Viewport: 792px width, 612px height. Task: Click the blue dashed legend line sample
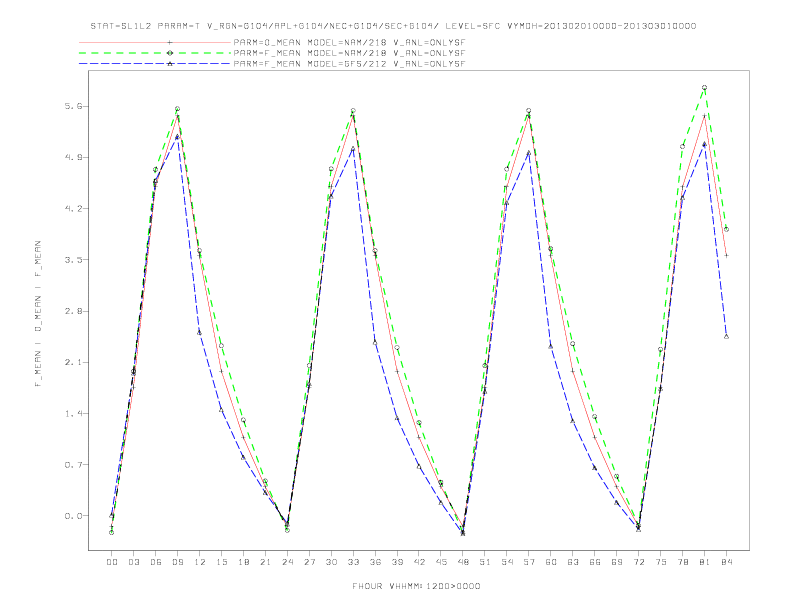click(155, 64)
